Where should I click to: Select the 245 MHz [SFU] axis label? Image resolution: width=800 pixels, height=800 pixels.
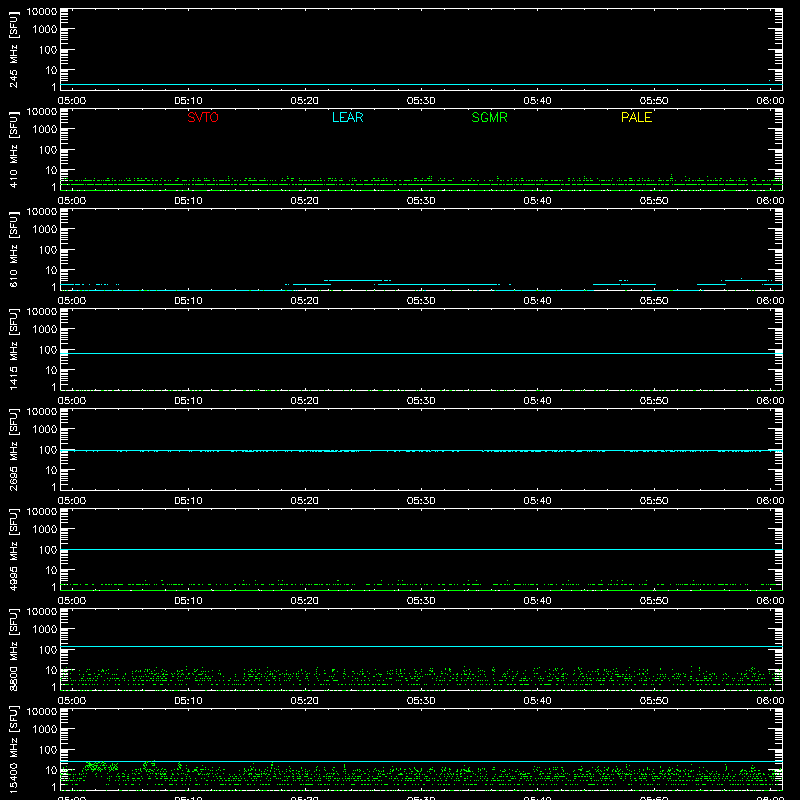click(13, 49)
